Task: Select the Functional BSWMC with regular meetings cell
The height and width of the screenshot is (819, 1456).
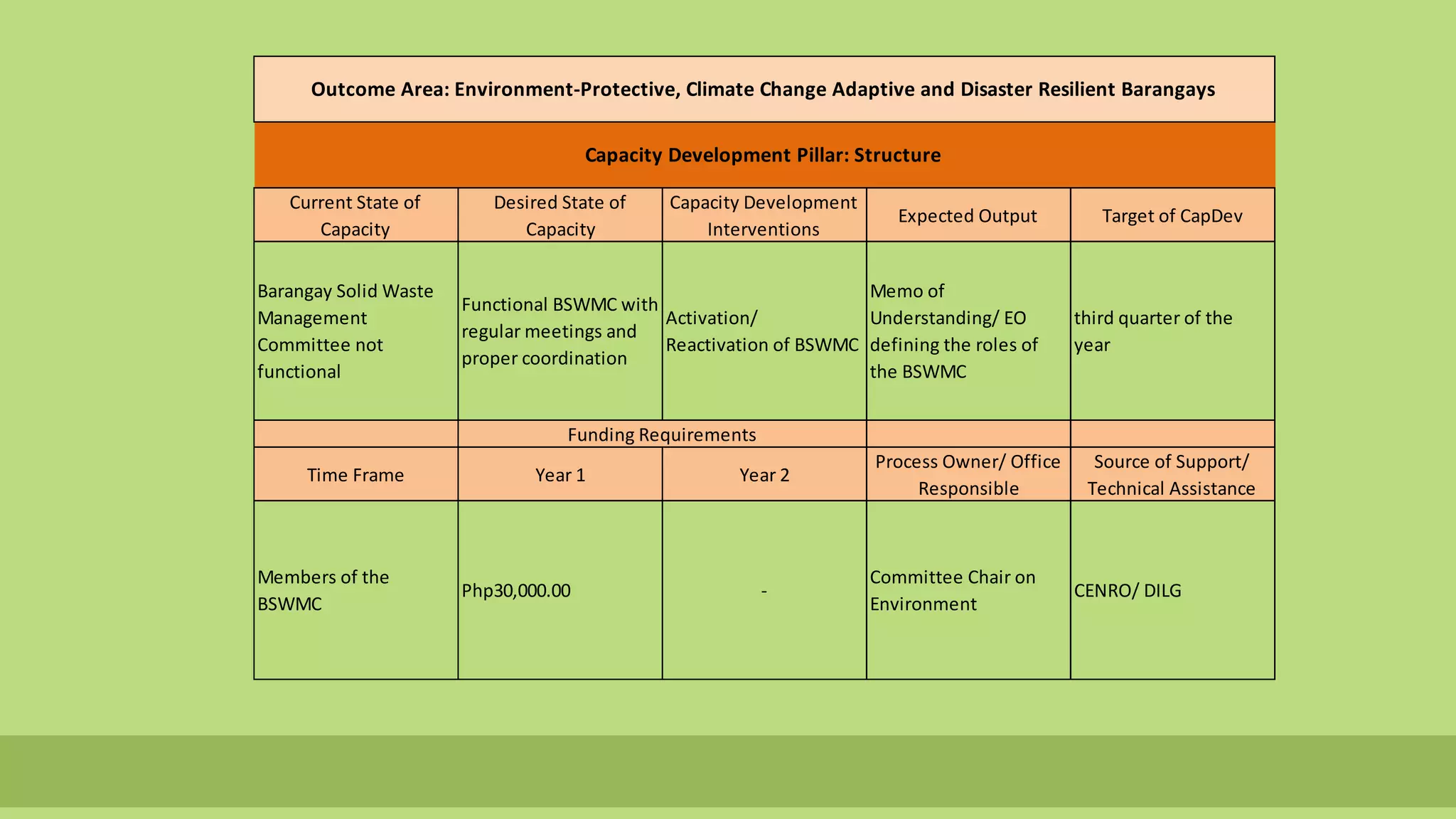Action: click(x=560, y=331)
